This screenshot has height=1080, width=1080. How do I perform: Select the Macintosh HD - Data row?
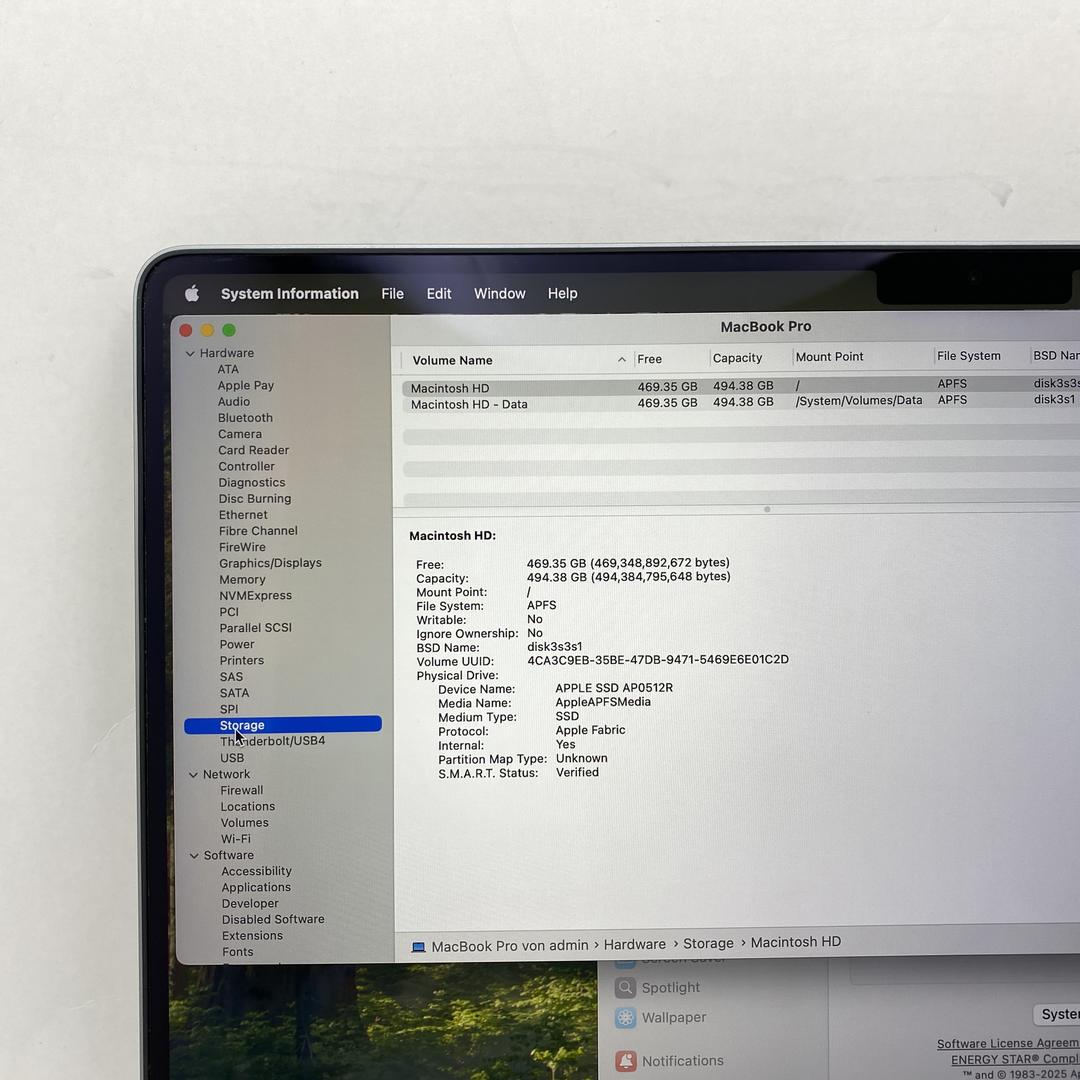pyautogui.click(x=469, y=405)
